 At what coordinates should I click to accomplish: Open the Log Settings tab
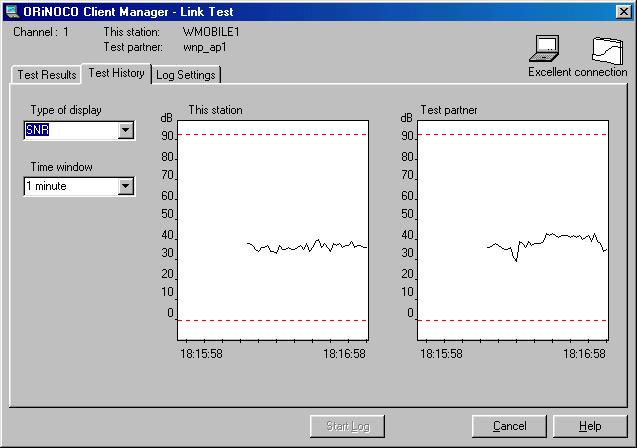click(x=186, y=75)
